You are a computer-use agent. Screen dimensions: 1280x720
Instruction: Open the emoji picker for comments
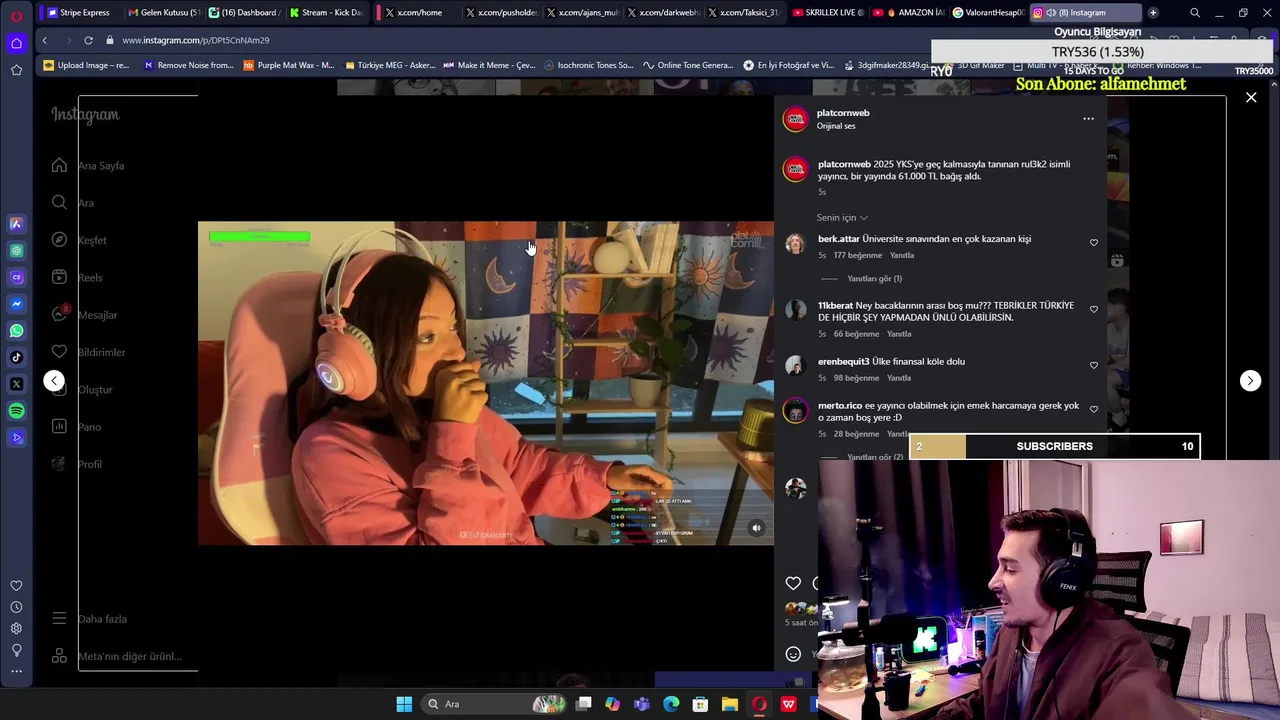coord(793,654)
